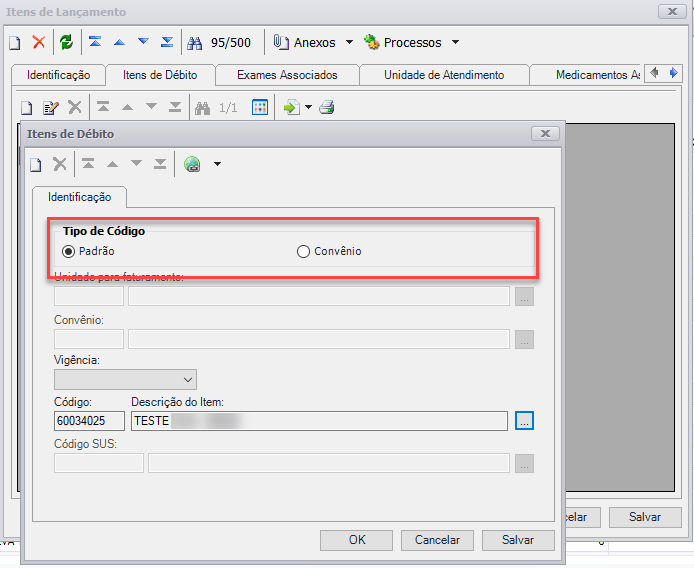Open Unidade de Atendimento tab
Image resolution: width=694 pixels, height=568 pixels.
coord(444,75)
